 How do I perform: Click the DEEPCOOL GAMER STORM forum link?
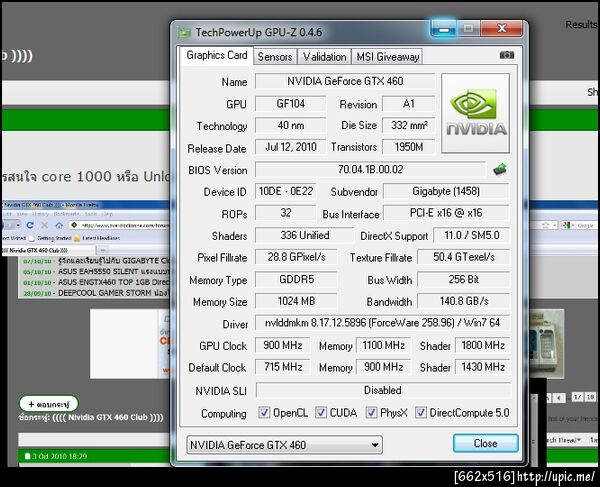coord(113,293)
